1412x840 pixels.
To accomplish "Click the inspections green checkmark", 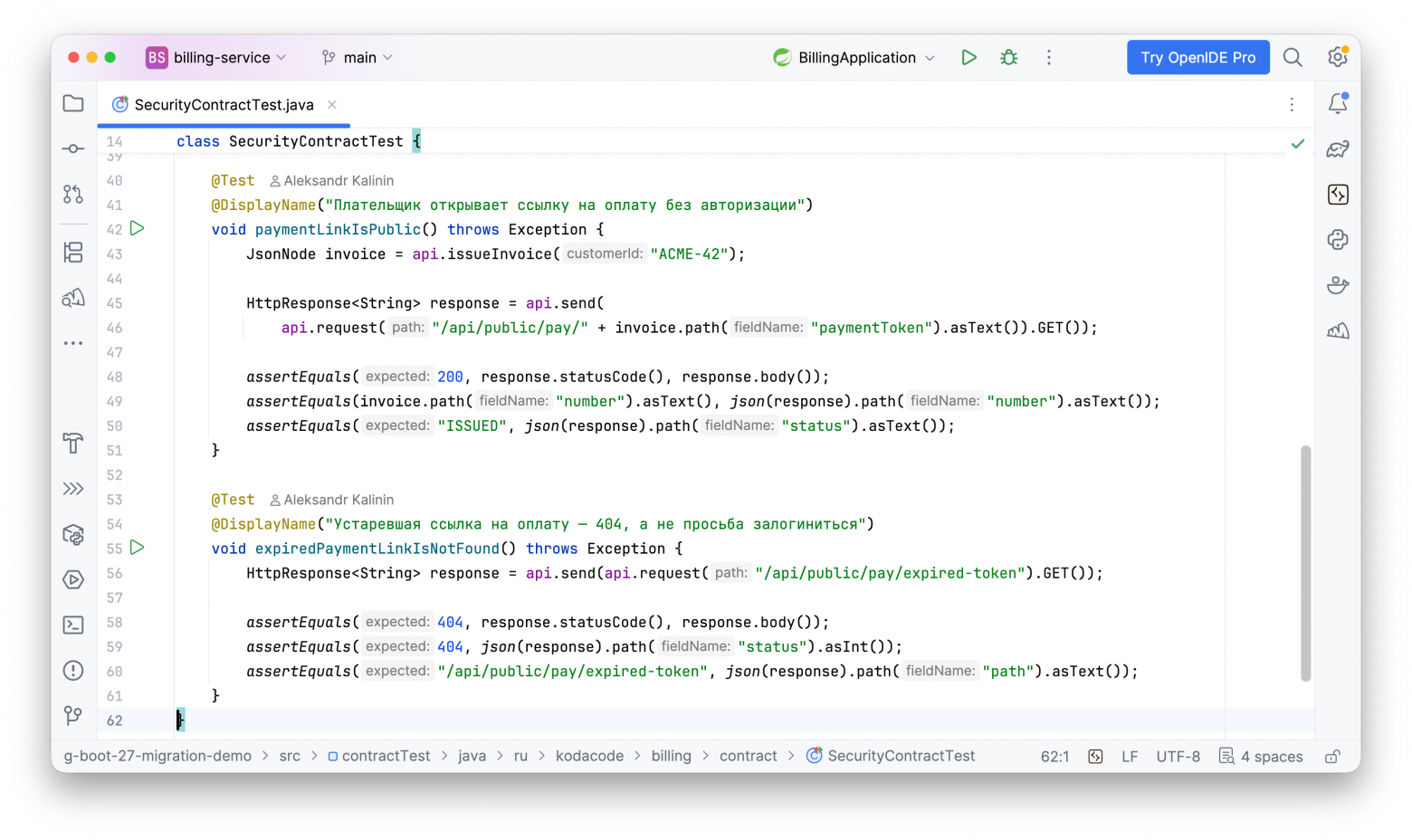I will pyautogui.click(x=1298, y=143).
